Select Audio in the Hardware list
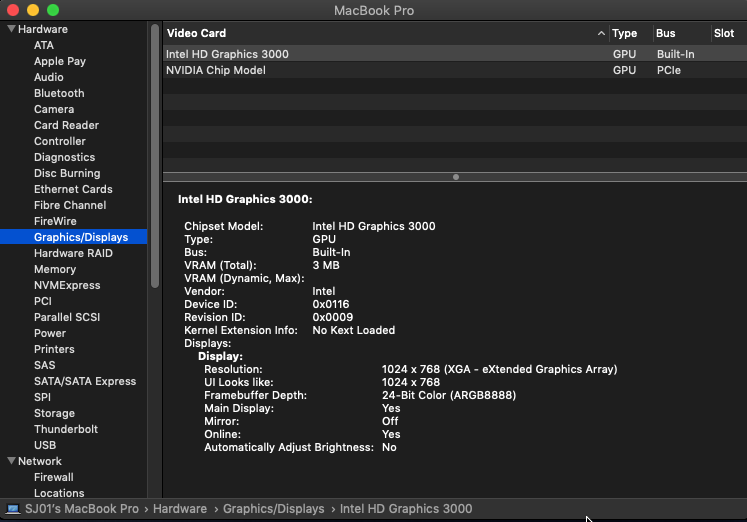The image size is (747, 522). [x=48, y=77]
